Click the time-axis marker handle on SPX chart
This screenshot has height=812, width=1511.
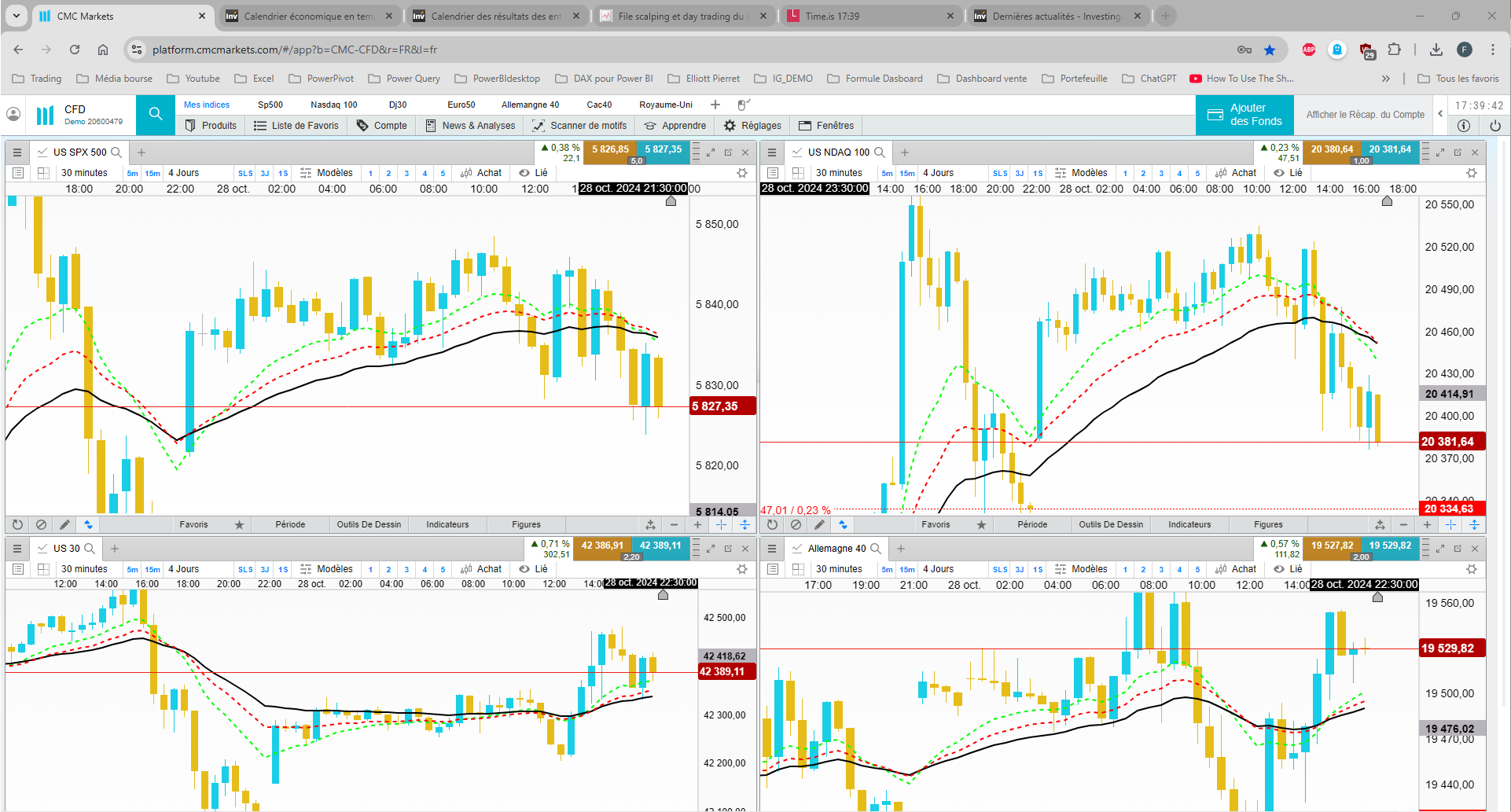671,201
